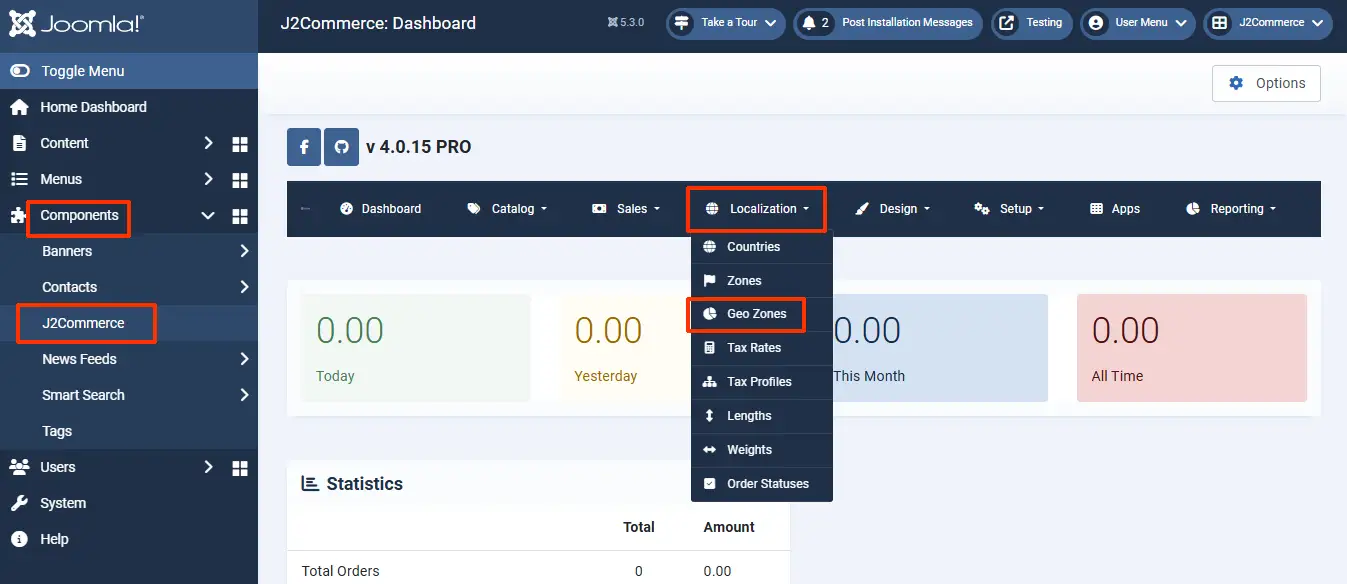Expand the Menus chevron
Viewport: 1347px width, 584px height.
(208, 179)
